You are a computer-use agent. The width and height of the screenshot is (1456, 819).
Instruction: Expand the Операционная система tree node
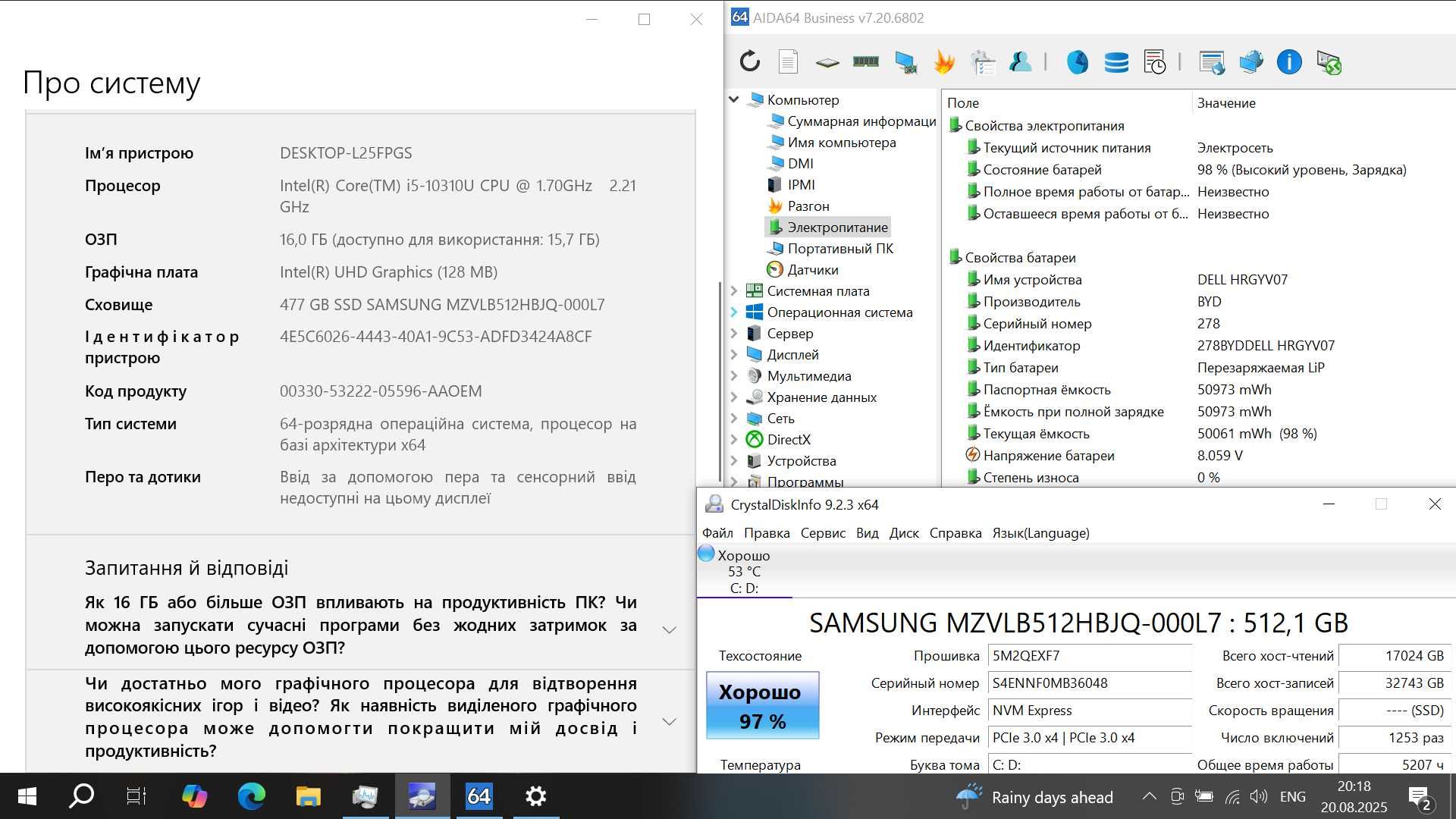click(x=733, y=312)
